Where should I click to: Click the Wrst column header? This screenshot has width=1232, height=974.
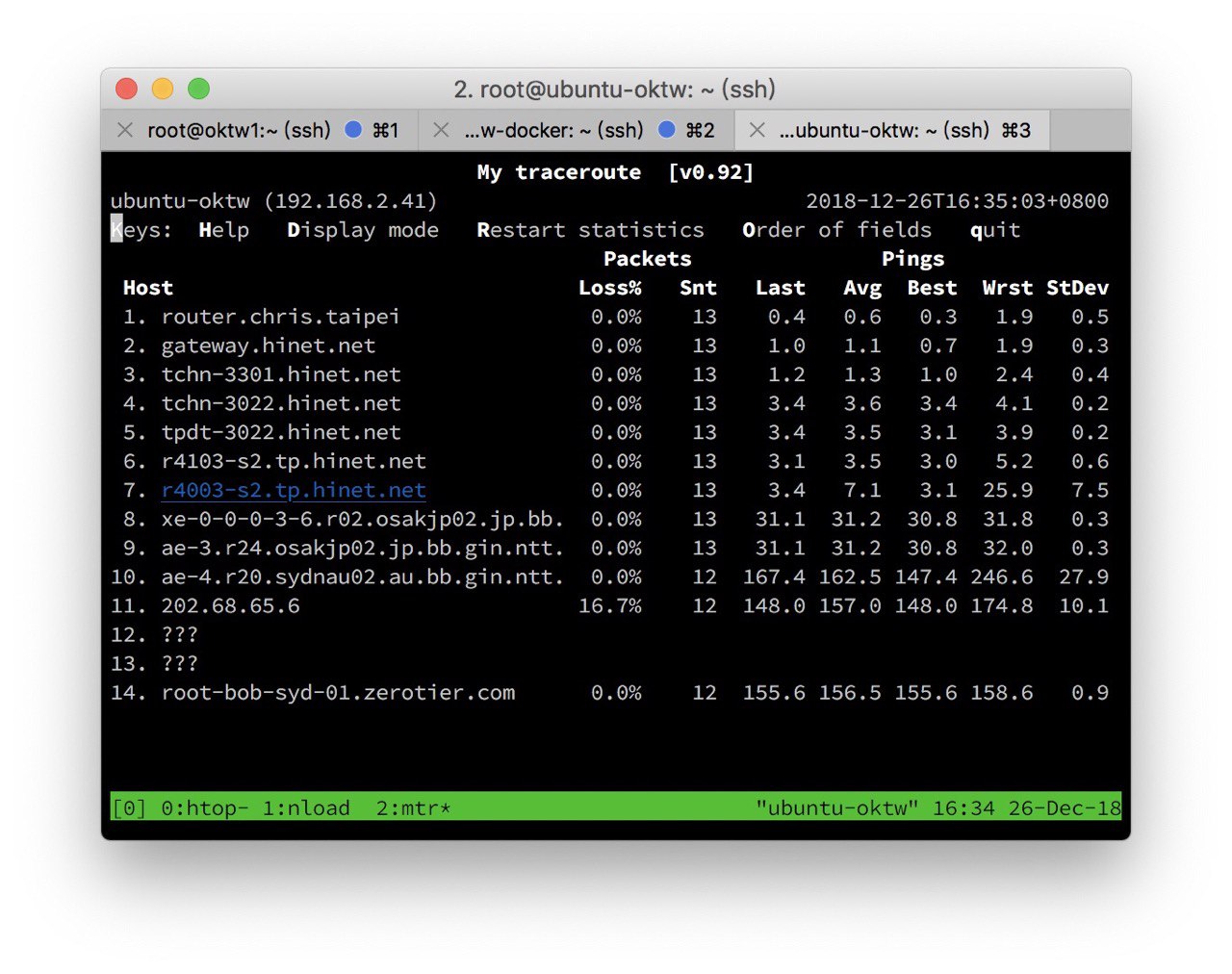click(1008, 288)
